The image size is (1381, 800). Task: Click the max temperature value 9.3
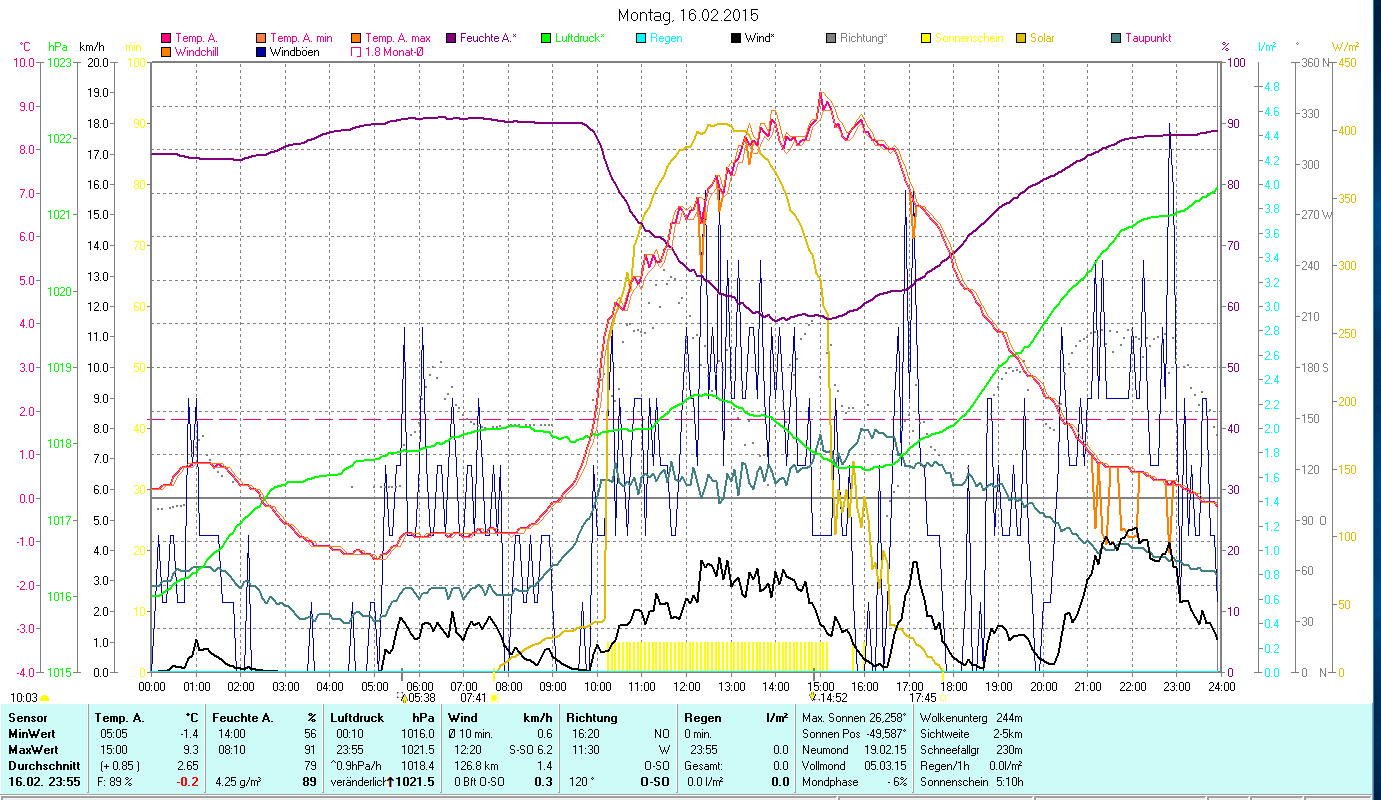(x=191, y=749)
